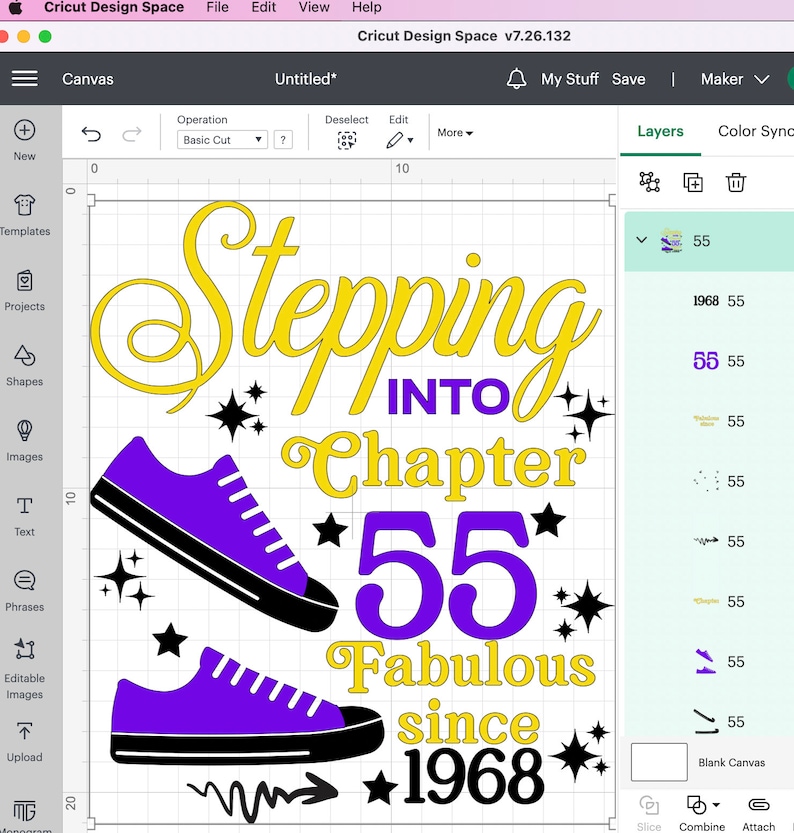Delete selected layer with trash icon
Screen dimensions: 794x833
pyautogui.click(x=736, y=182)
